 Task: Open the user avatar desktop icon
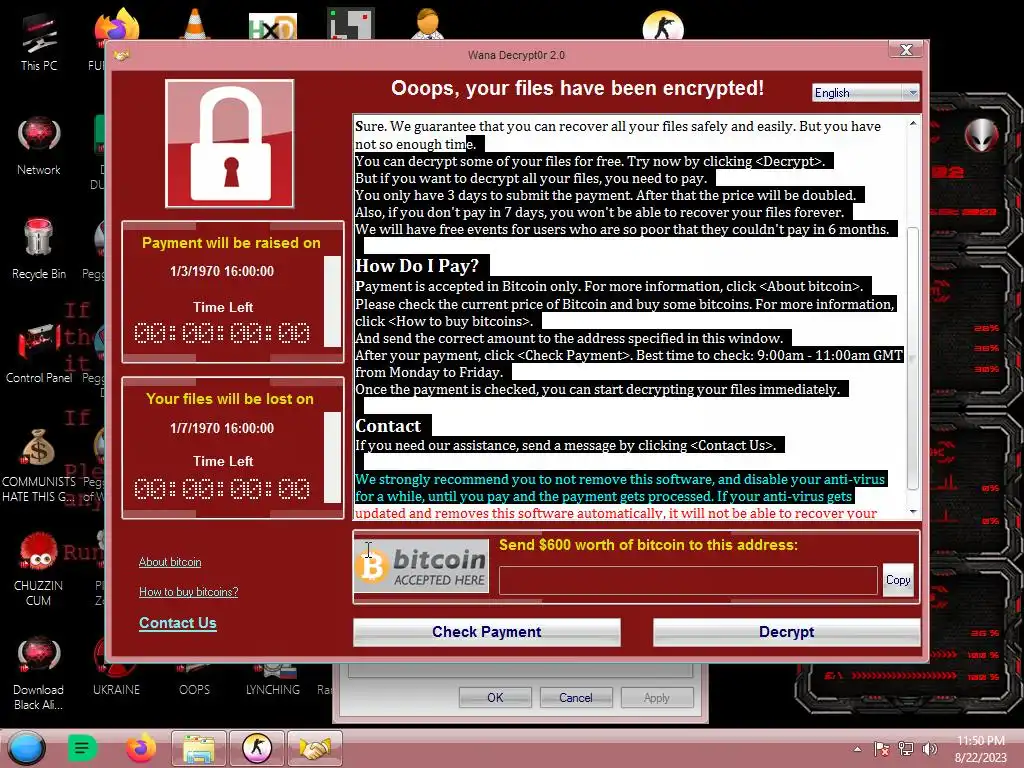click(428, 24)
